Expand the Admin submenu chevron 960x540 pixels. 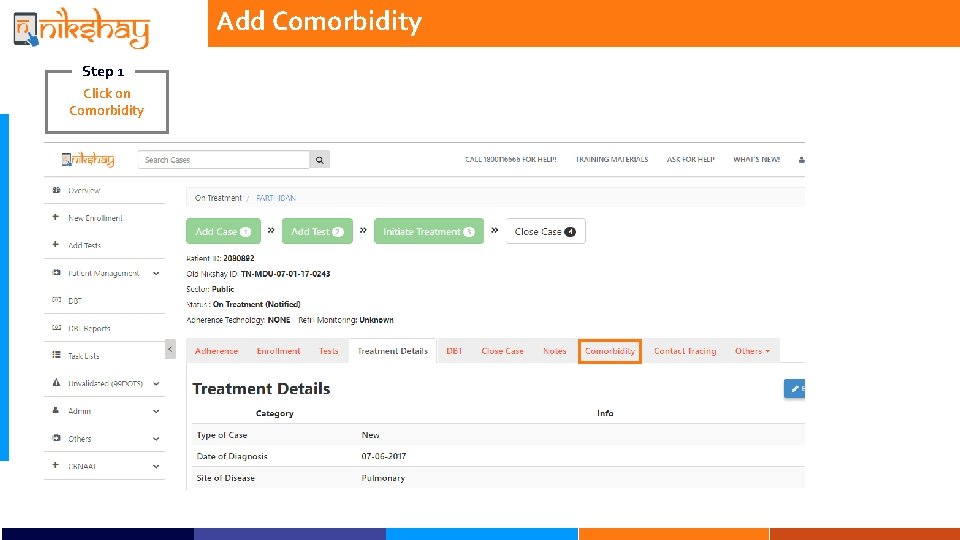(x=156, y=411)
